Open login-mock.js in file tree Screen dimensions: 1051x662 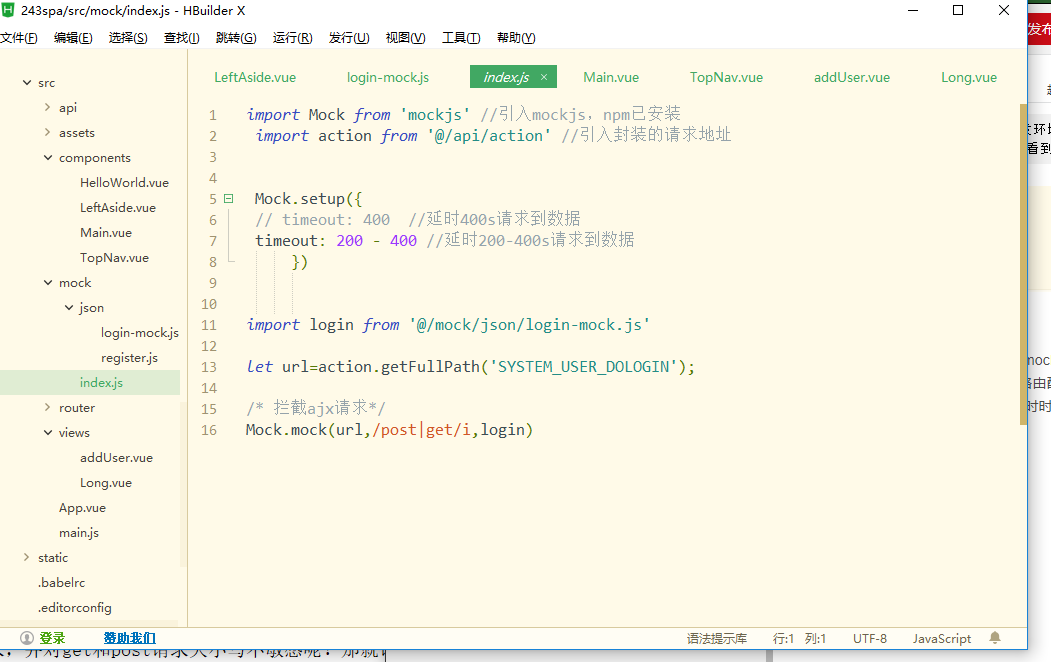click(x=139, y=332)
